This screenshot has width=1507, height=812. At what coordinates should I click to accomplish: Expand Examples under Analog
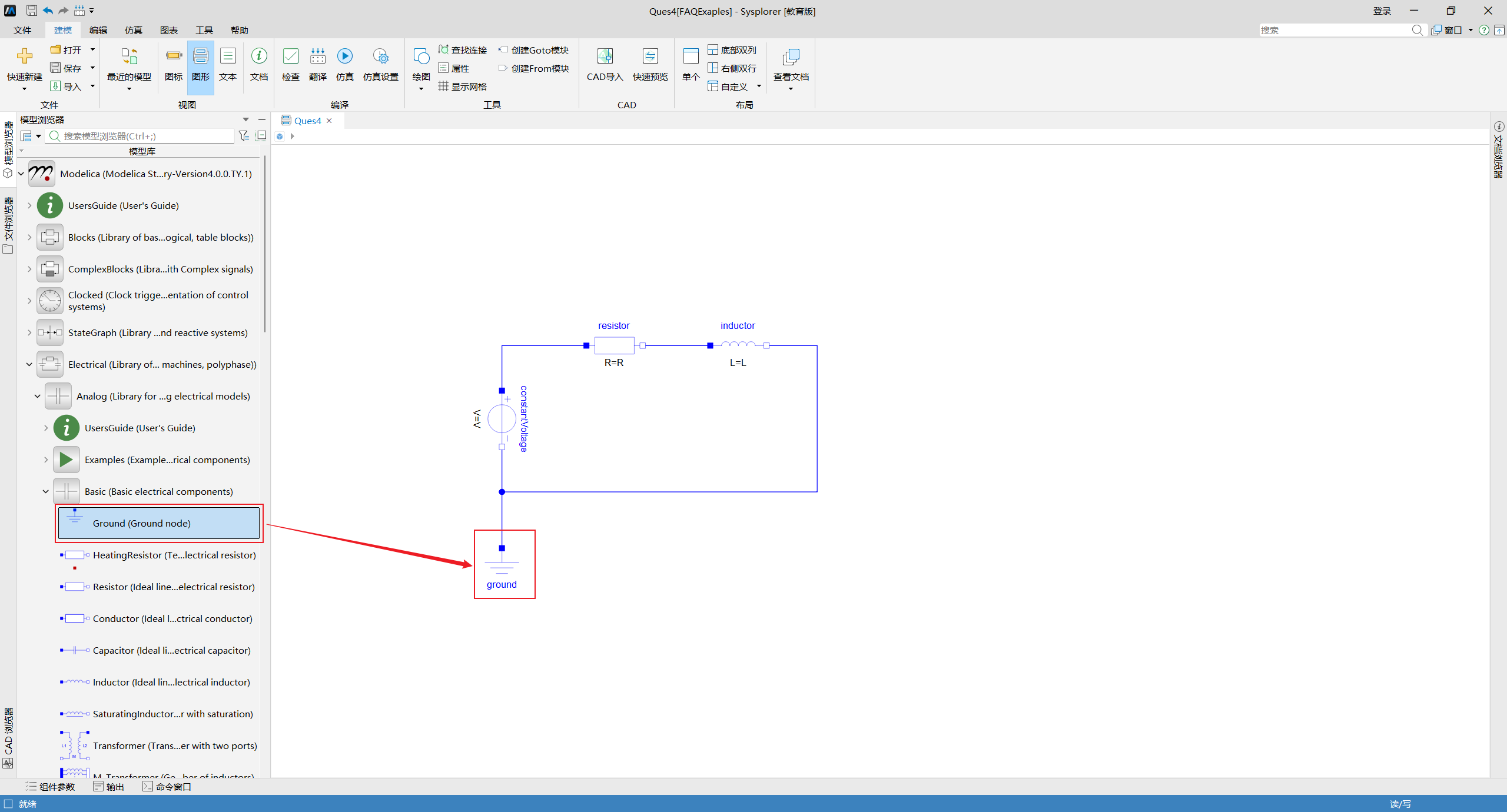46,460
